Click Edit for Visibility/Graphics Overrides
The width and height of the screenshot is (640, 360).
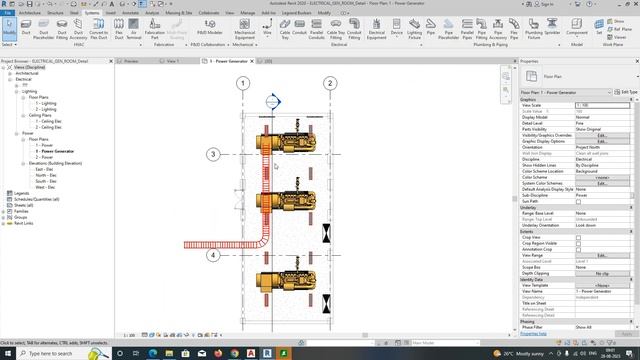pos(602,135)
